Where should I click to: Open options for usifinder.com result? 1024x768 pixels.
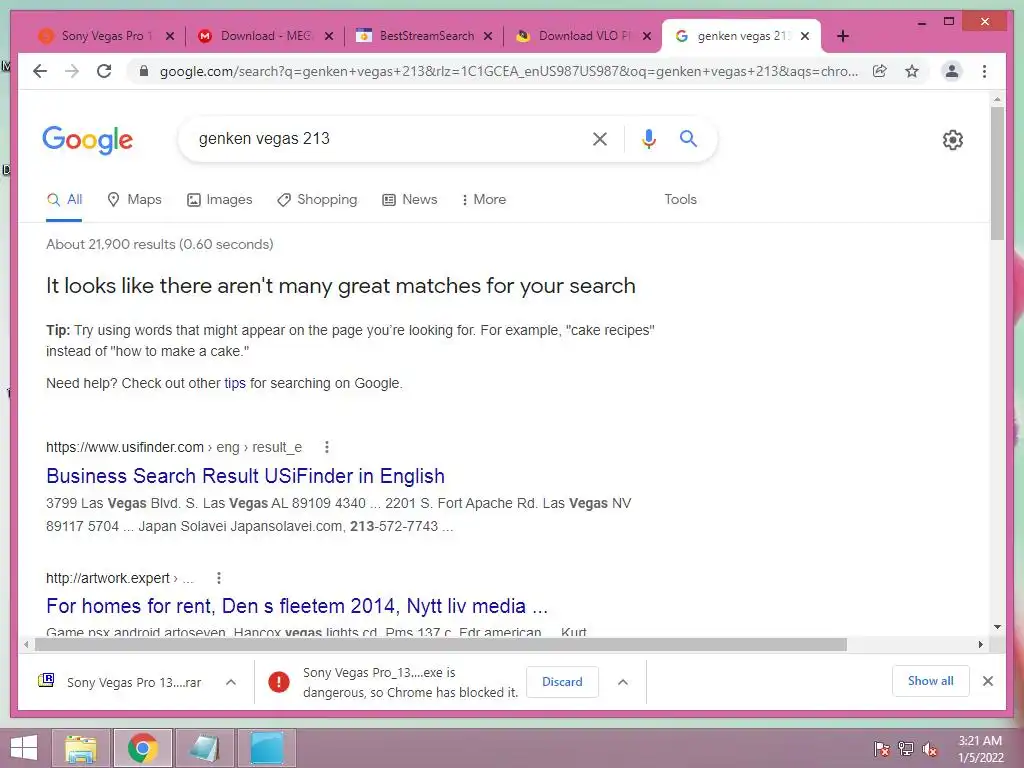327,447
